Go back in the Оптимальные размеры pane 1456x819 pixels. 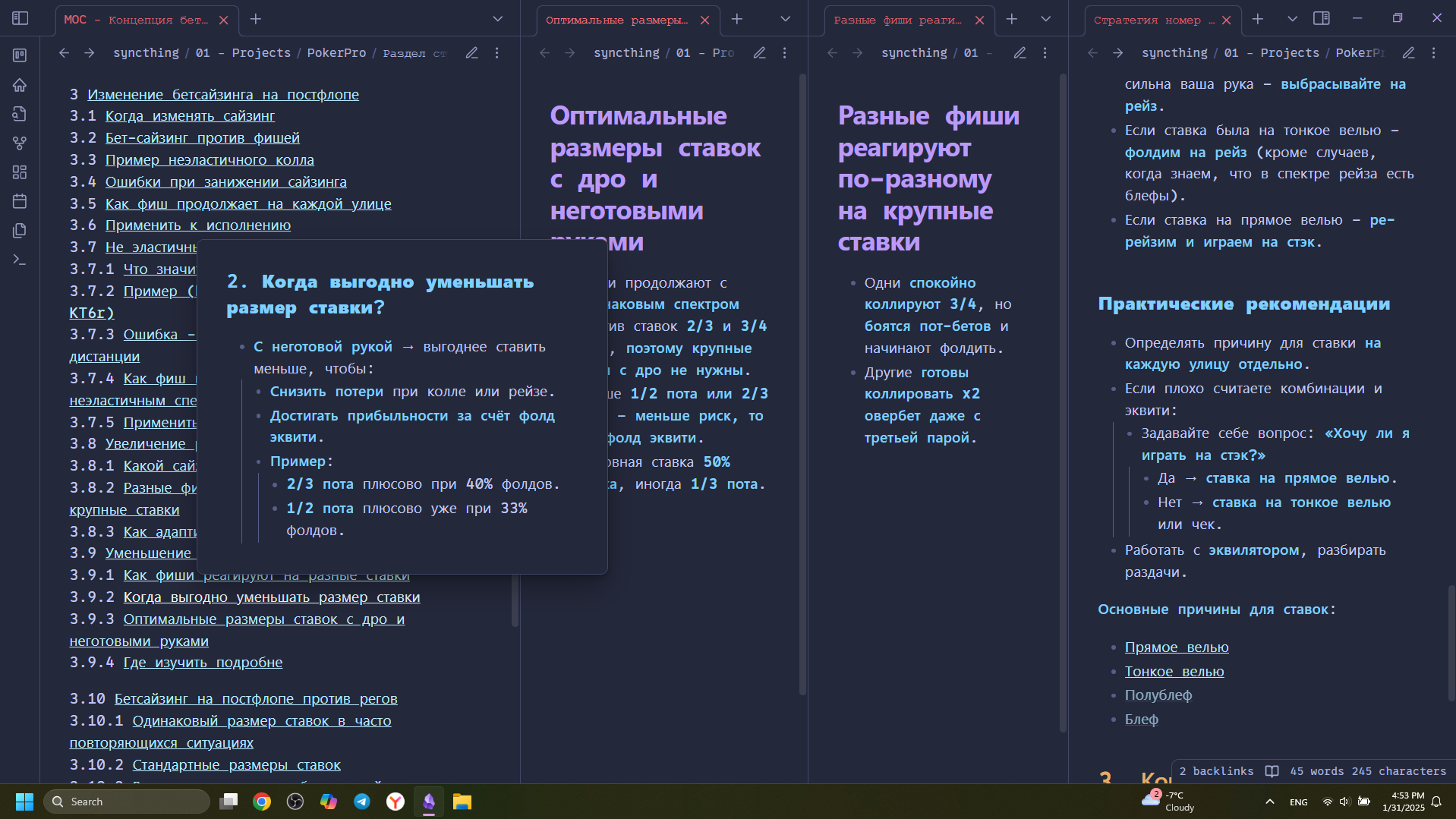[544, 52]
